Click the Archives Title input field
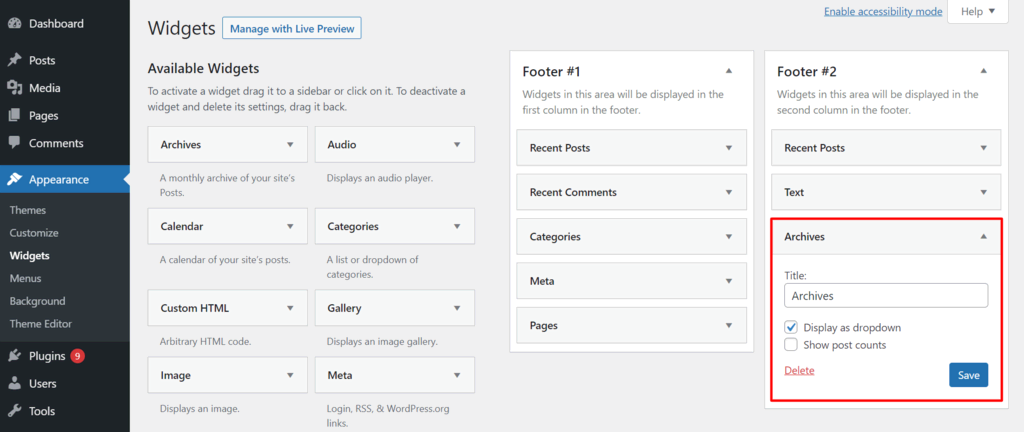 click(x=886, y=296)
